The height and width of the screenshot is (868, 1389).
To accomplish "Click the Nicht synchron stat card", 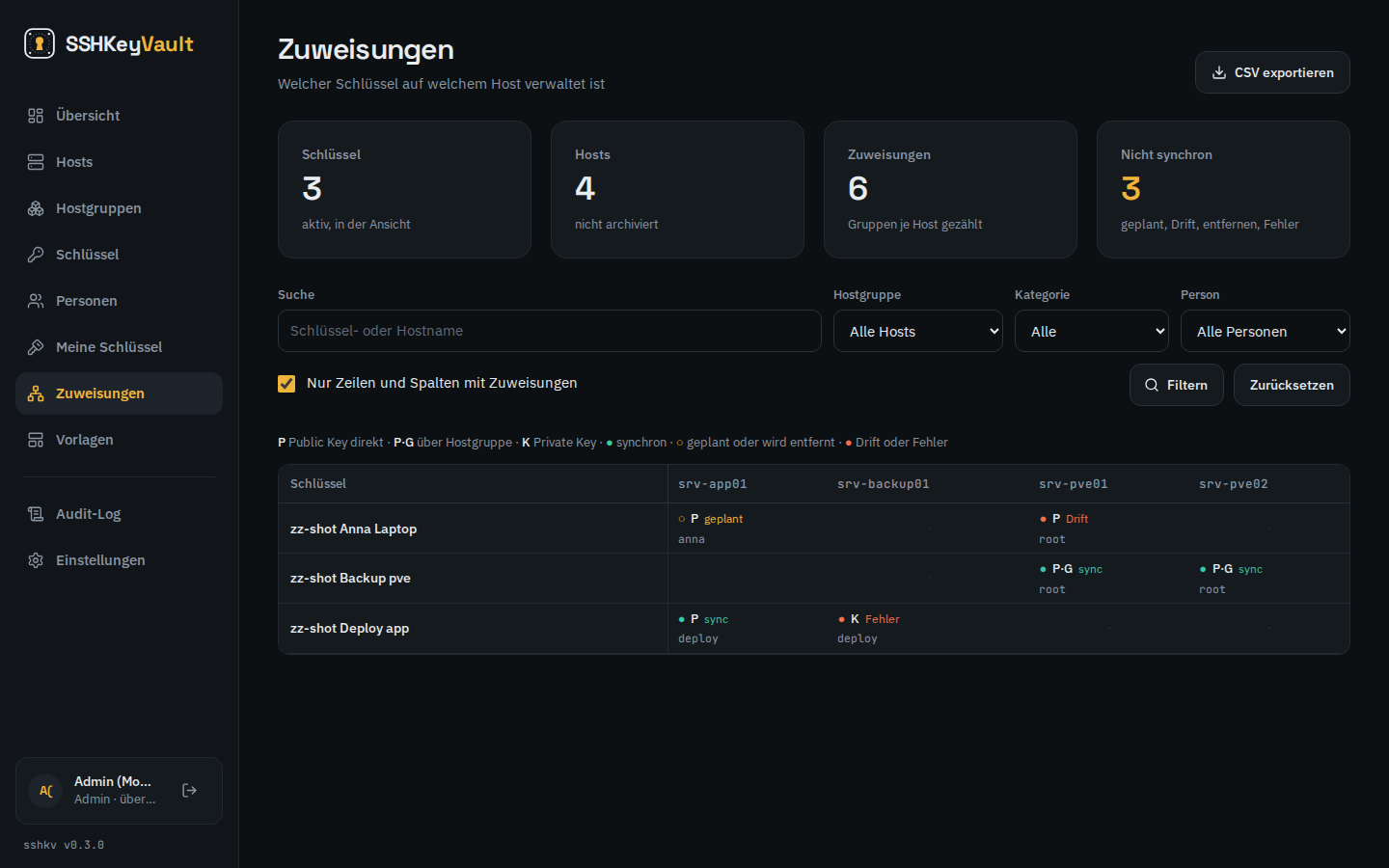I will point(1223,189).
